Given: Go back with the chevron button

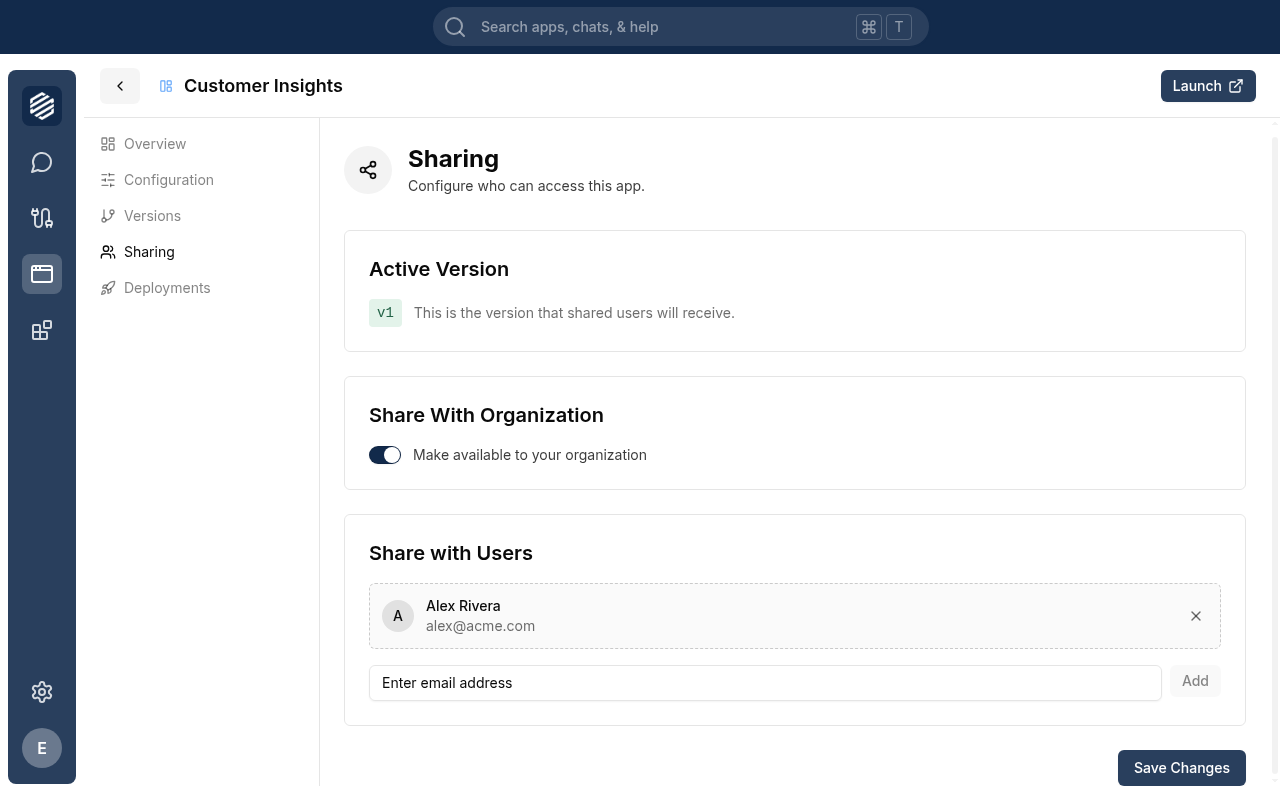Looking at the screenshot, I should click(120, 86).
